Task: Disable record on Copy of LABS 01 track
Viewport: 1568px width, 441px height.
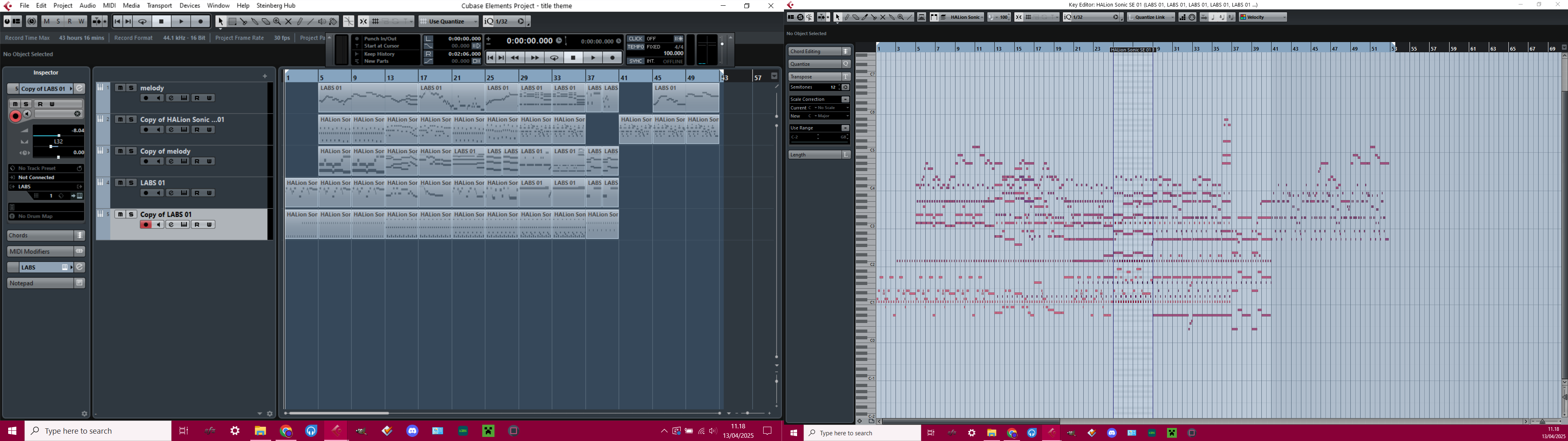Action: 145,225
